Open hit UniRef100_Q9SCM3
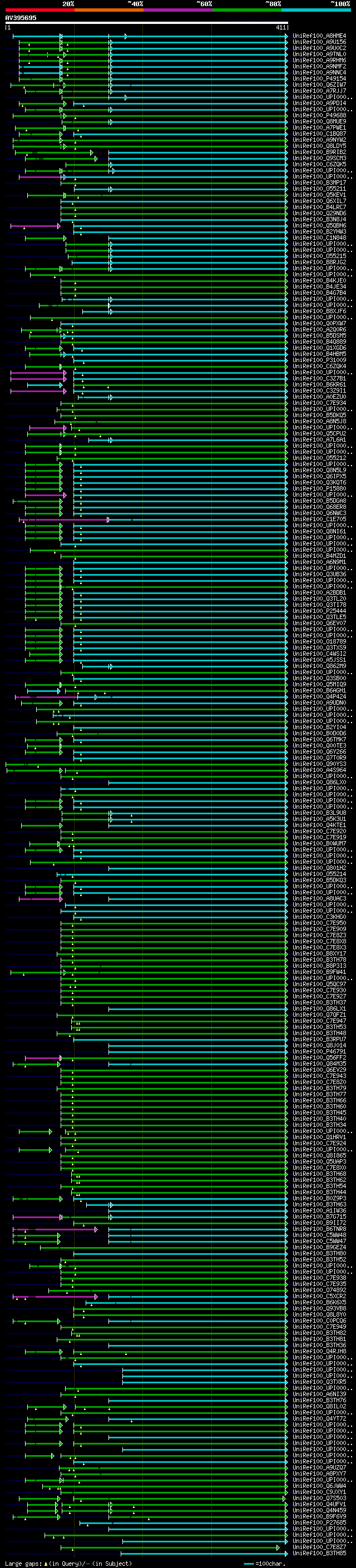The image size is (356, 1568). 319,159
